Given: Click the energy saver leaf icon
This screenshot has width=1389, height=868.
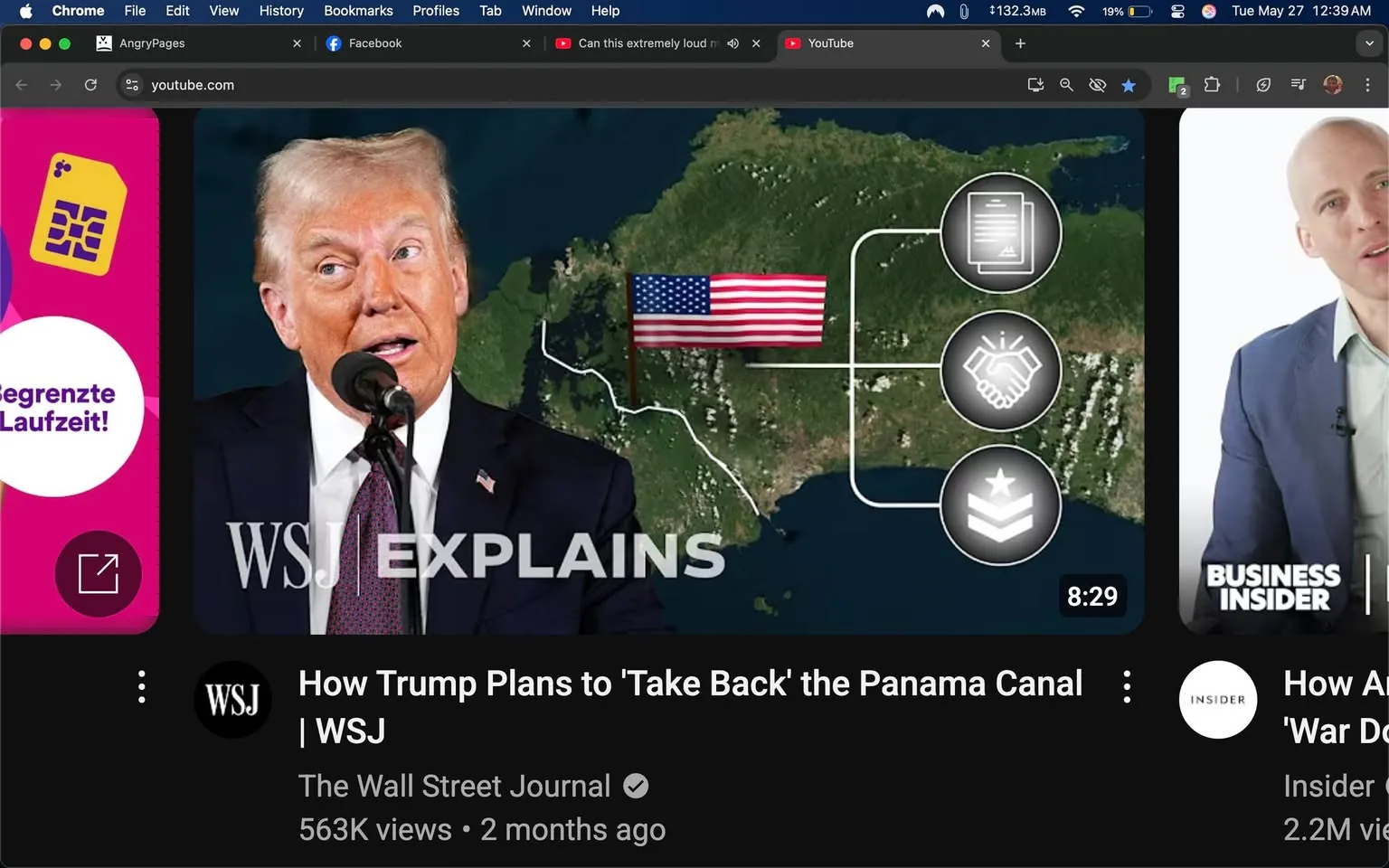Looking at the screenshot, I should [x=1263, y=84].
